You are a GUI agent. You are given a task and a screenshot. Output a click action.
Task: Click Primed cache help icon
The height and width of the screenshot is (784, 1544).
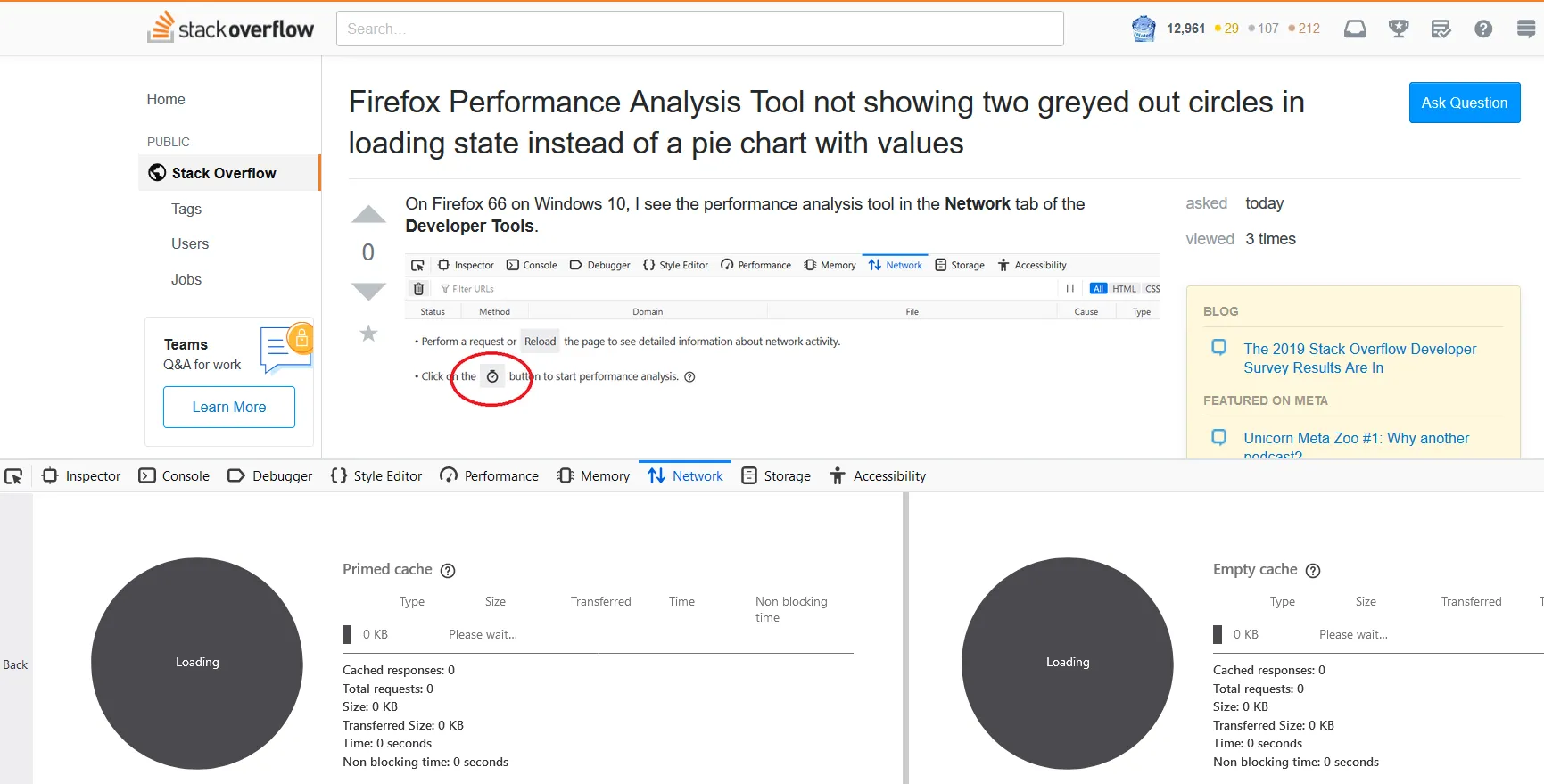[448, 571]
